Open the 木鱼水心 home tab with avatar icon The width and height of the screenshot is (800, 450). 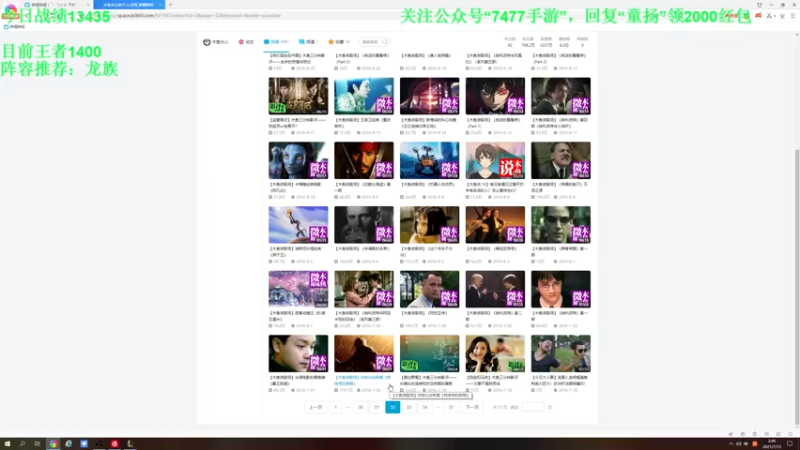216,42
